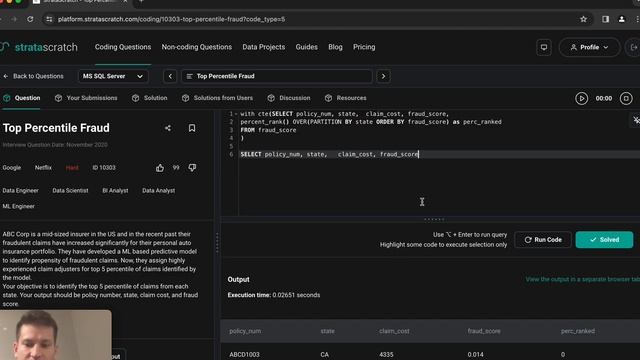The image size is (640, 360).
Task: Open Data Projects page
Action: coord(264,47)
